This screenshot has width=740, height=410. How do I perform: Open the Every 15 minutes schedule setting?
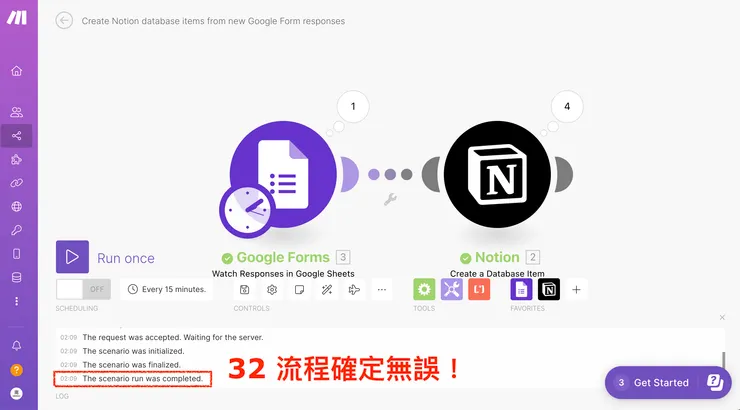click(167, 289)
